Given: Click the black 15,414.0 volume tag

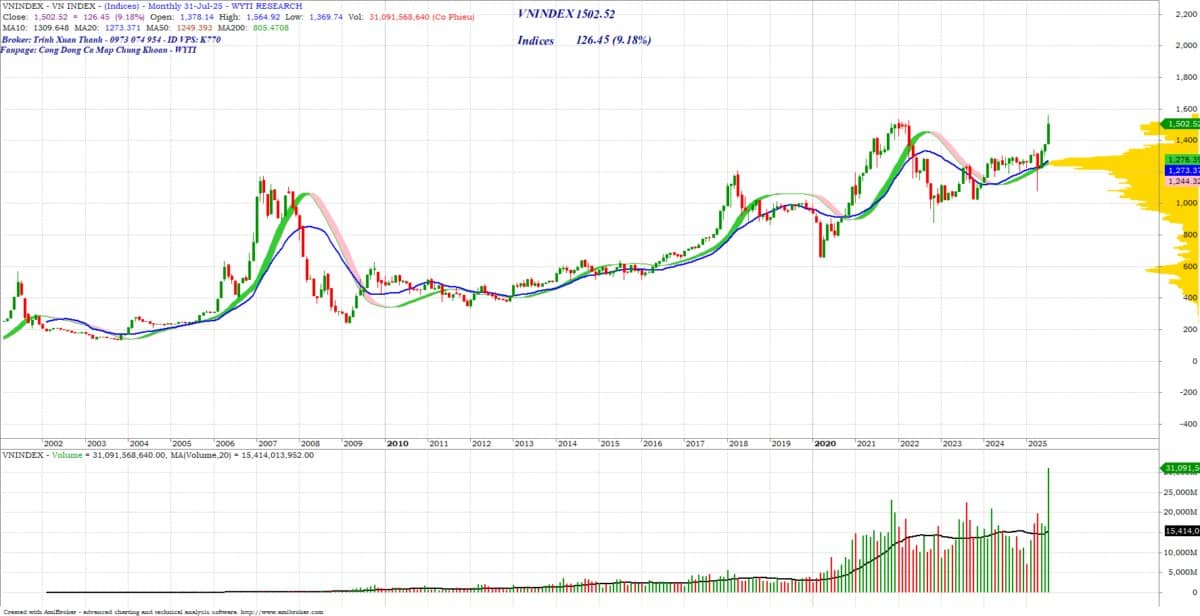Looking at the screenshot, I should click(1181, 531).
